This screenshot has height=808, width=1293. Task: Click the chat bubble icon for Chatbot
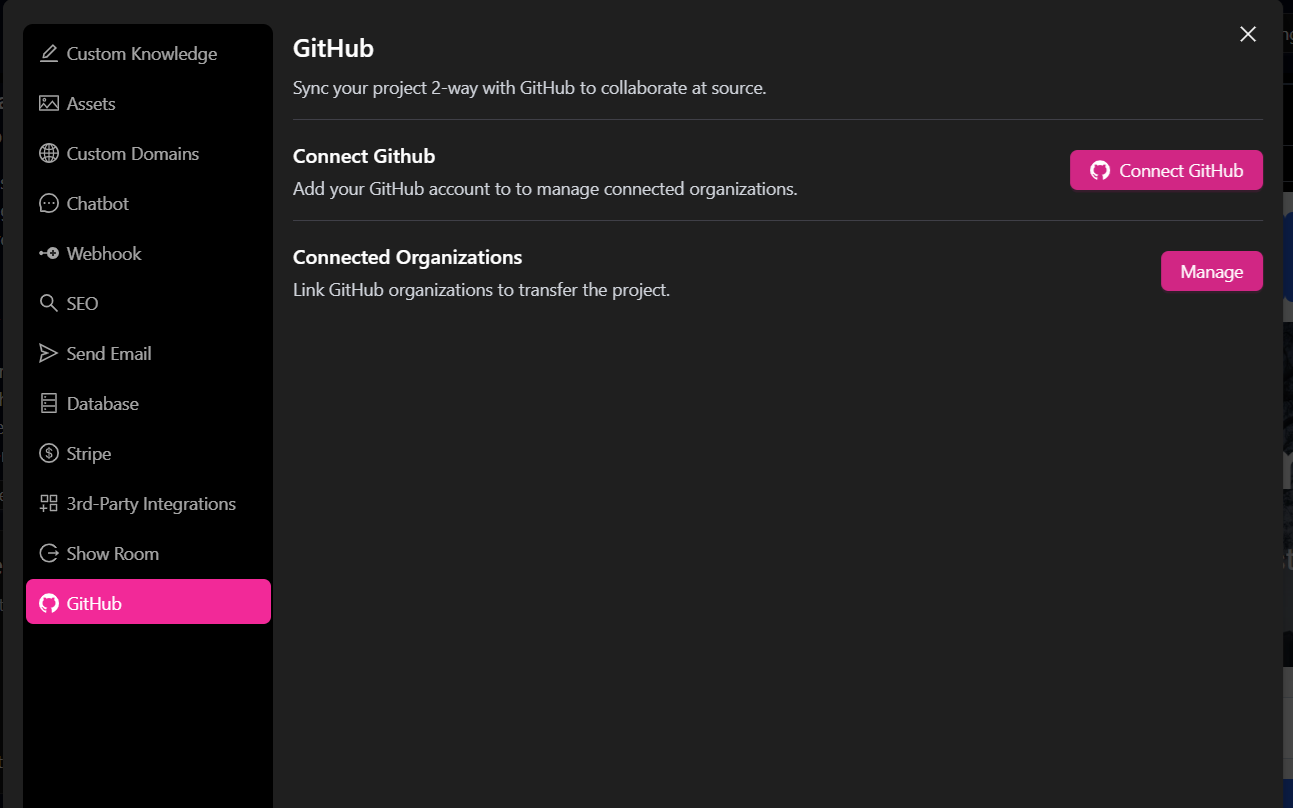[48, 204]
